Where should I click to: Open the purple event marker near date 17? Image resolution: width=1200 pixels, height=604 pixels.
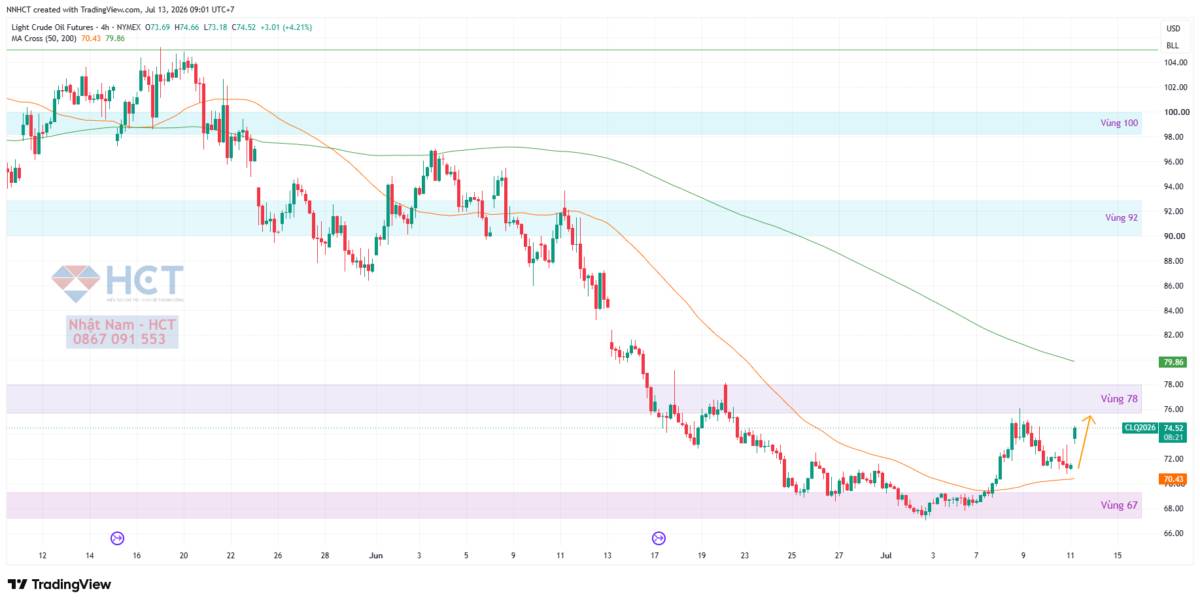coord(658,538)
